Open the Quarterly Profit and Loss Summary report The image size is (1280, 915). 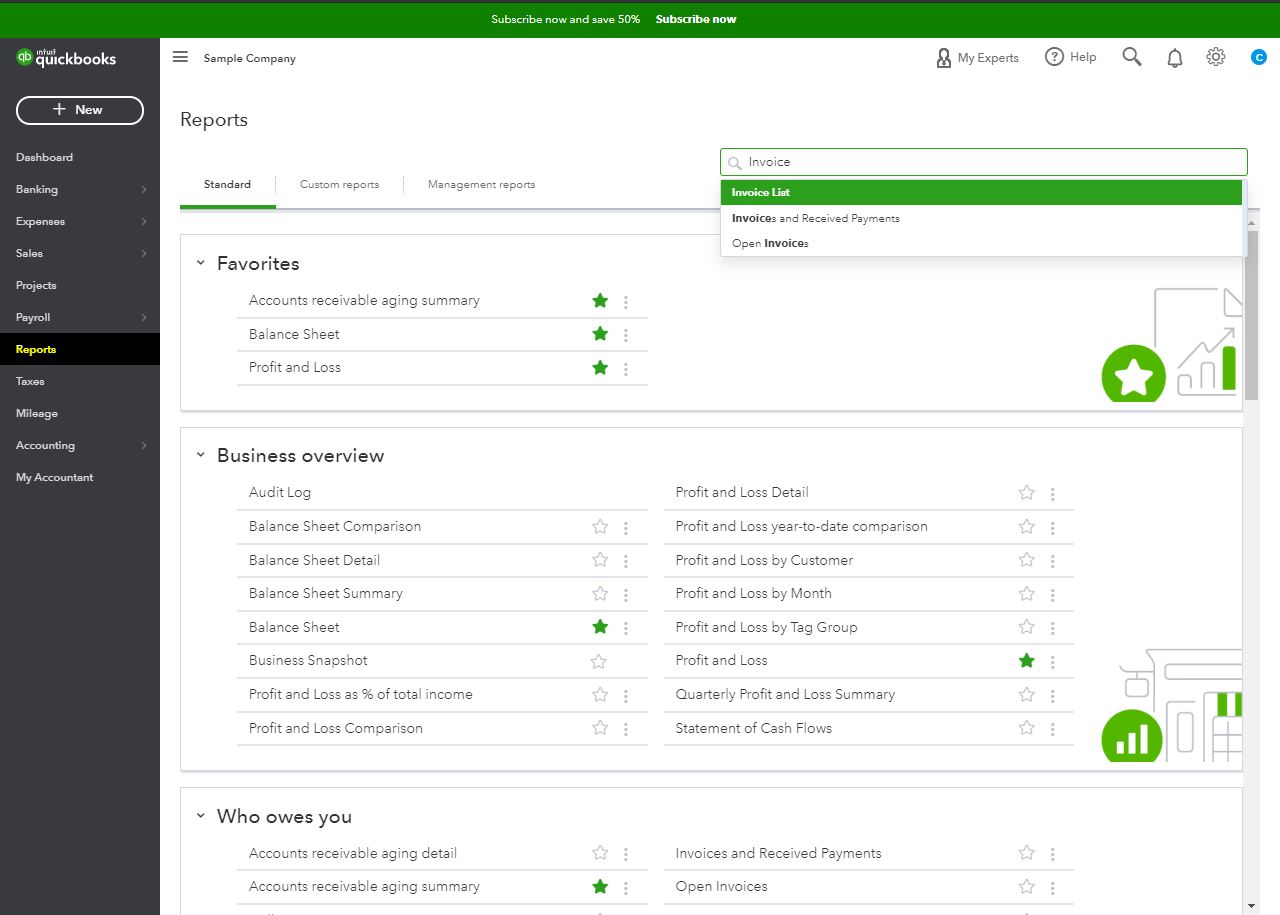[785, 694]
